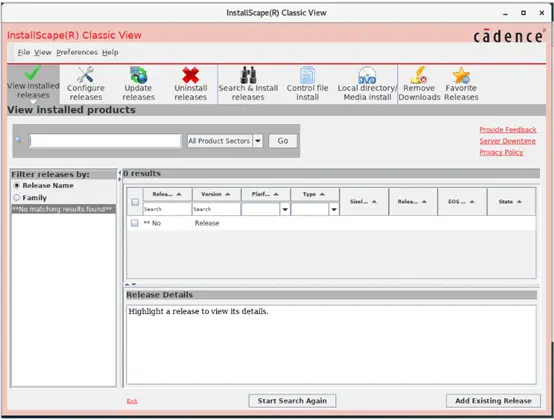Open Privacy Policy link
This screenshot has width=554, height=420.
tap(501, 152)
